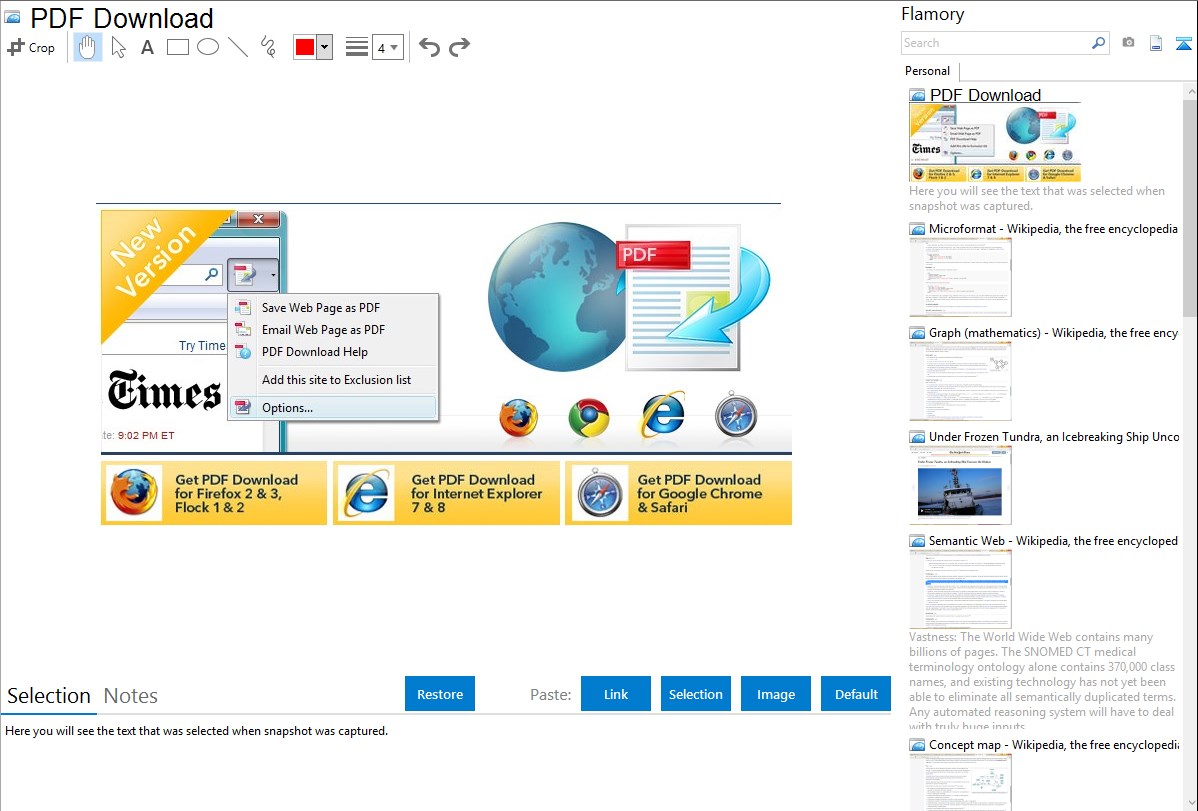Switch to the Notes tab

[x=131, y=696]
